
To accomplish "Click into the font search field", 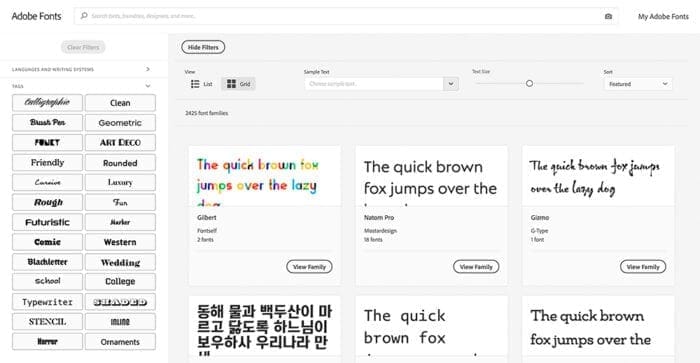I will (346, 16).
